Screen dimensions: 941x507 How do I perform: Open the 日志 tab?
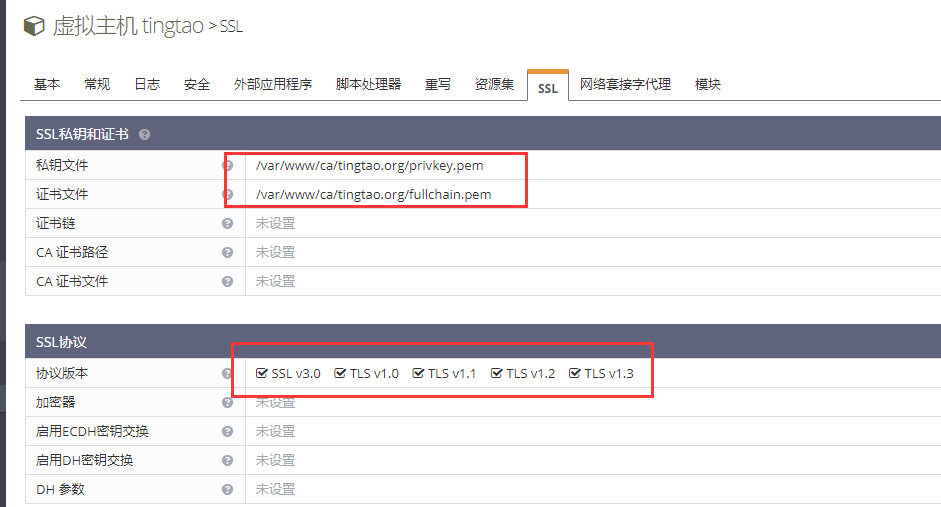[147, 85]
